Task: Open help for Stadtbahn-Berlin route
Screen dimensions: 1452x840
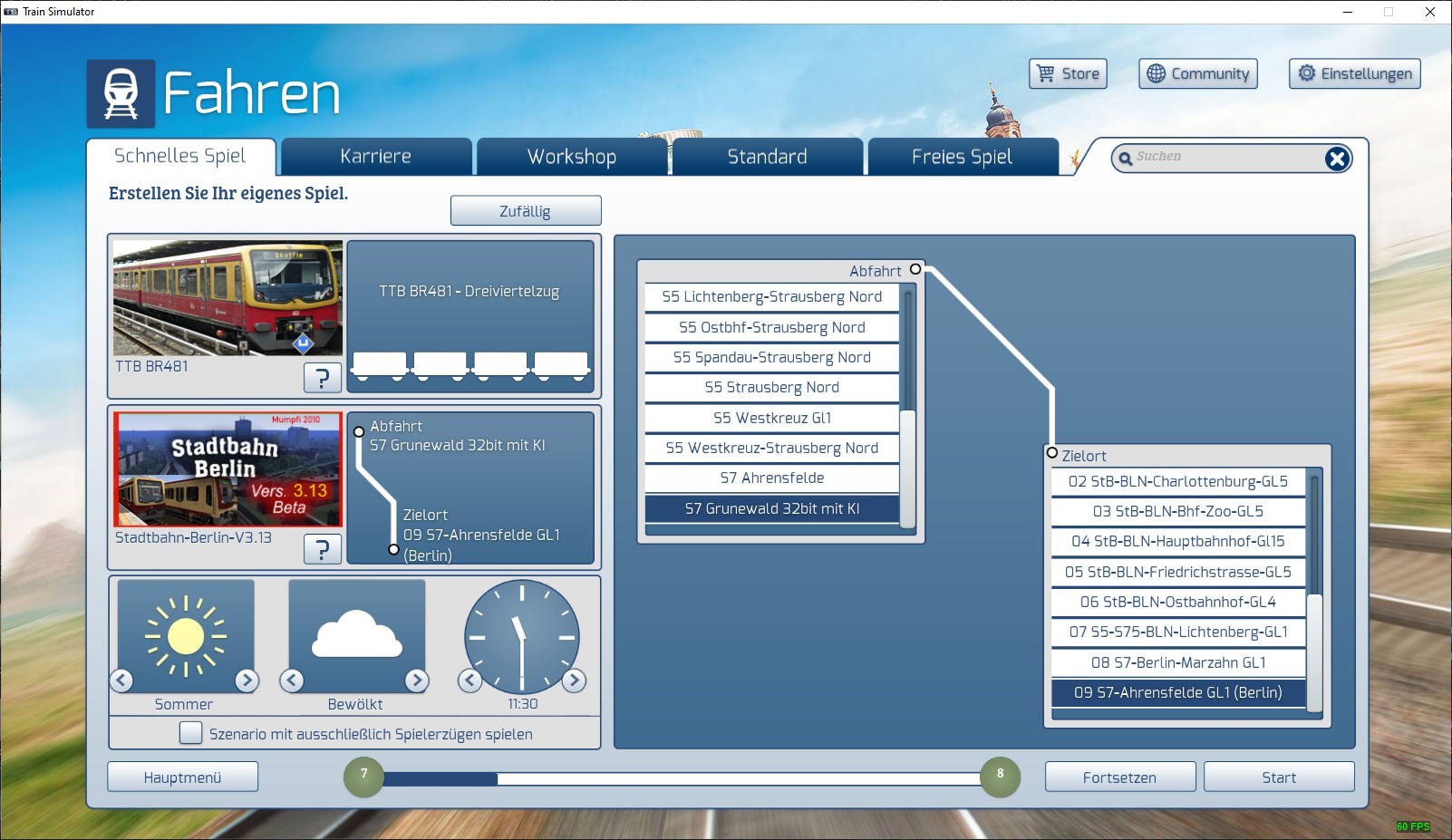Action: tap(322, 548)
